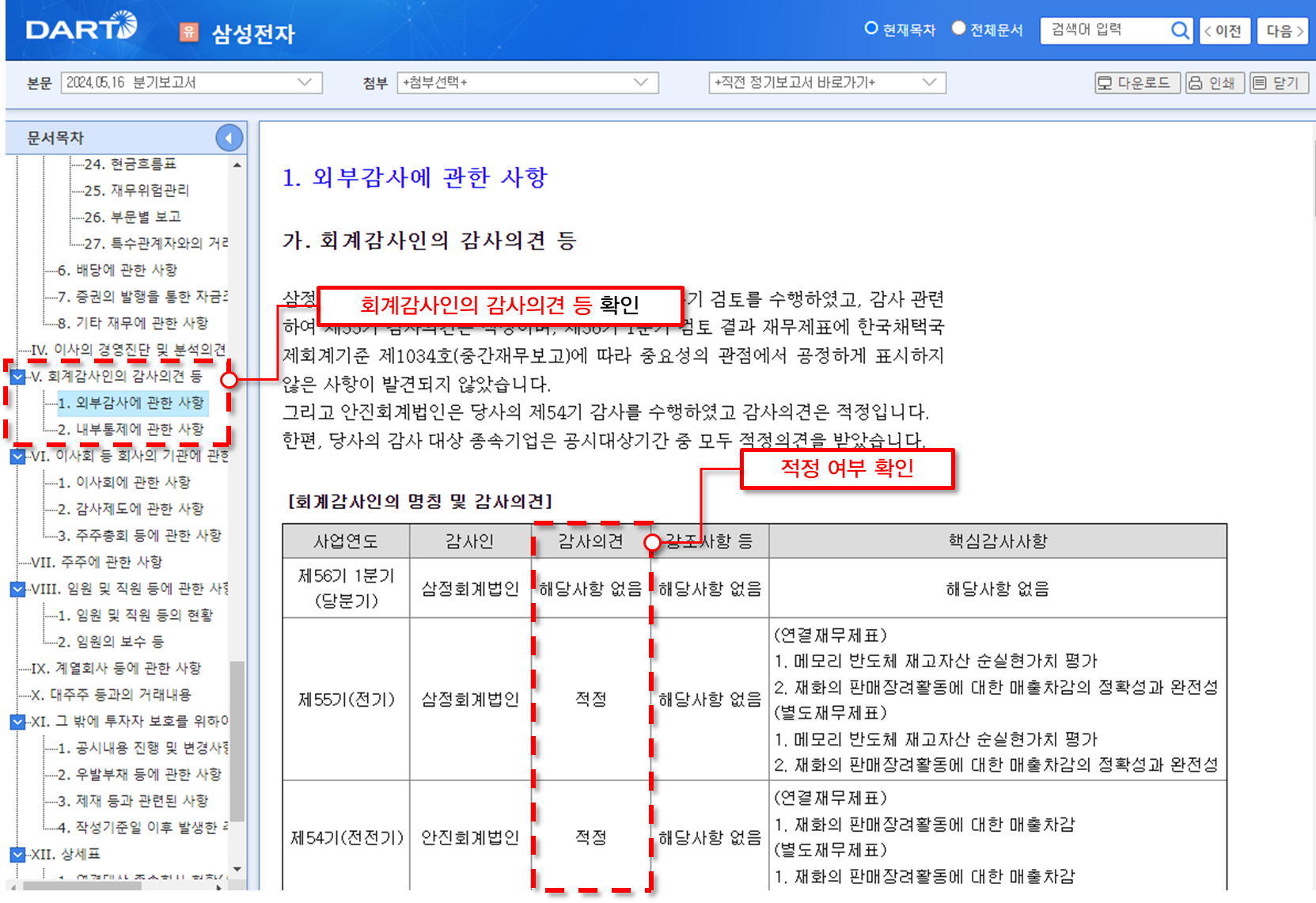Collapse the XI. 그 밖에 투자자 보호 node
Viewport: 1316px width, 903px height.
18,722
